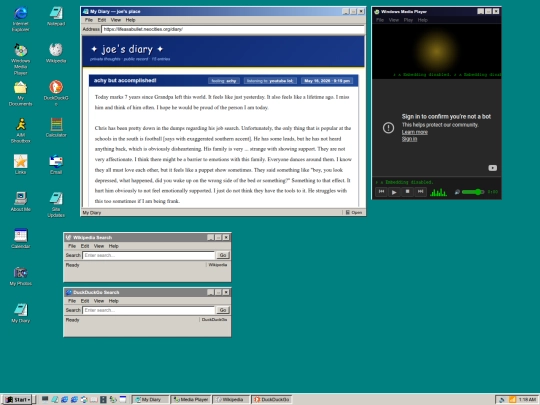The width and height of the screenshot is (540, 405).
Task: Mute audio using the media player speaker icon
Action: (x=457, y=192)
